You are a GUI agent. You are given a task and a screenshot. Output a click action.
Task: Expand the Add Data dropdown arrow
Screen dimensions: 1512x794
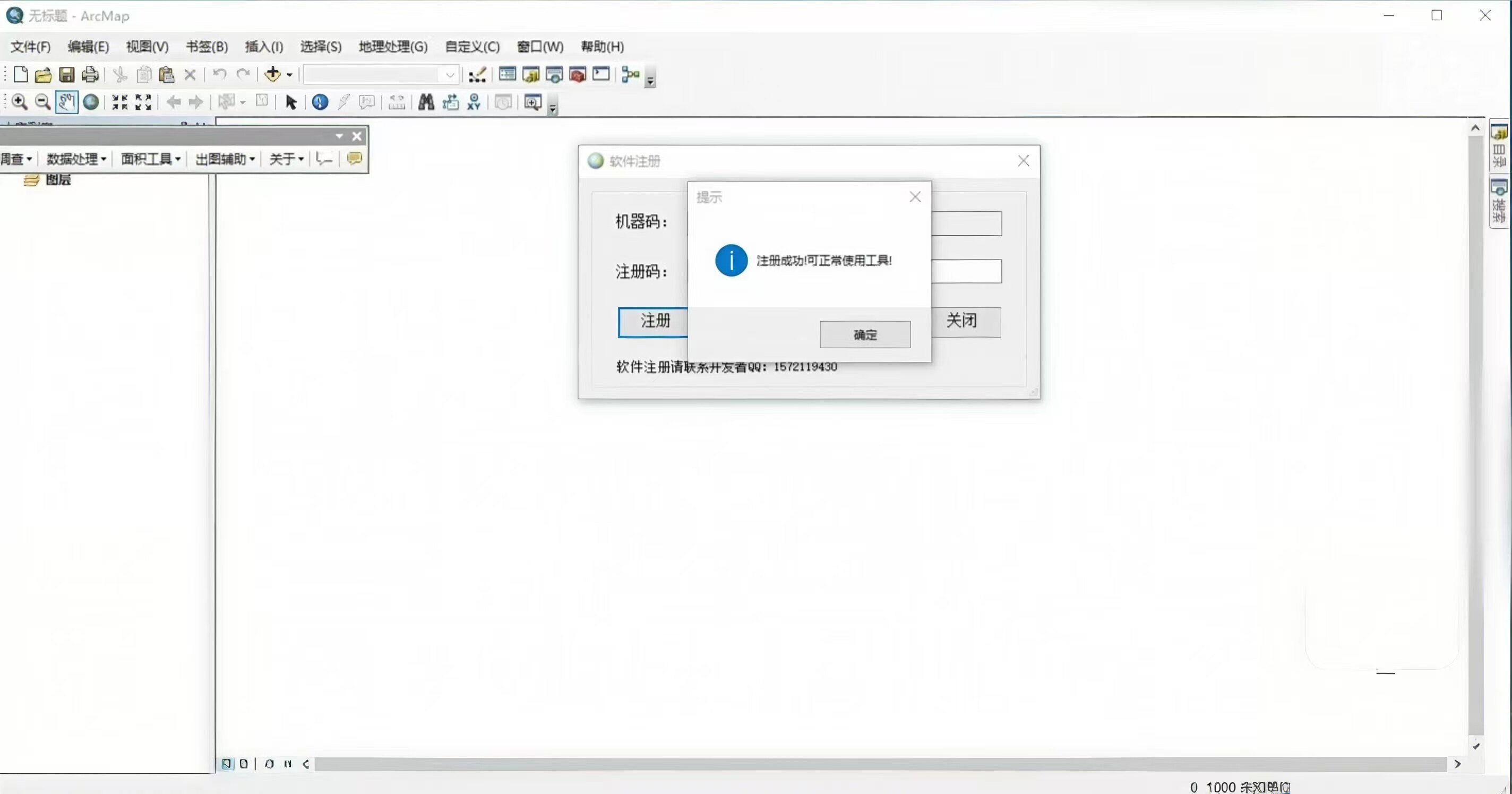(289, 75)
